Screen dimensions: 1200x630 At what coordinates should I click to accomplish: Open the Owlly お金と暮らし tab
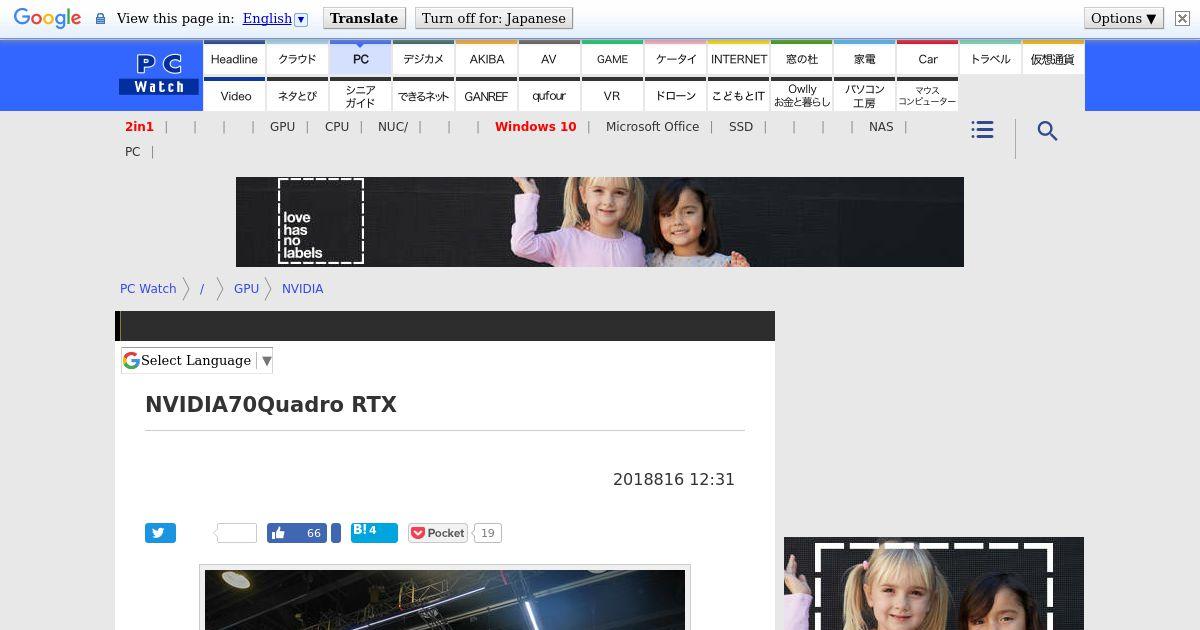[801, 95]
